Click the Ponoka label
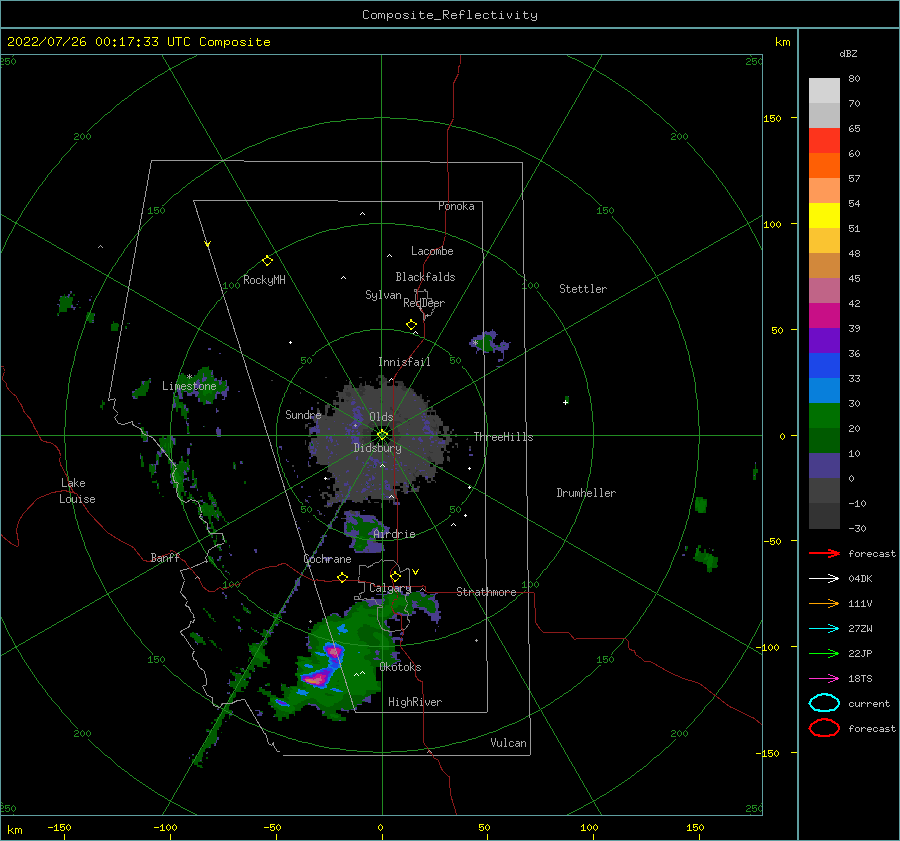The height and width of the screenshot is (841, 900). (x=456, y=206)
